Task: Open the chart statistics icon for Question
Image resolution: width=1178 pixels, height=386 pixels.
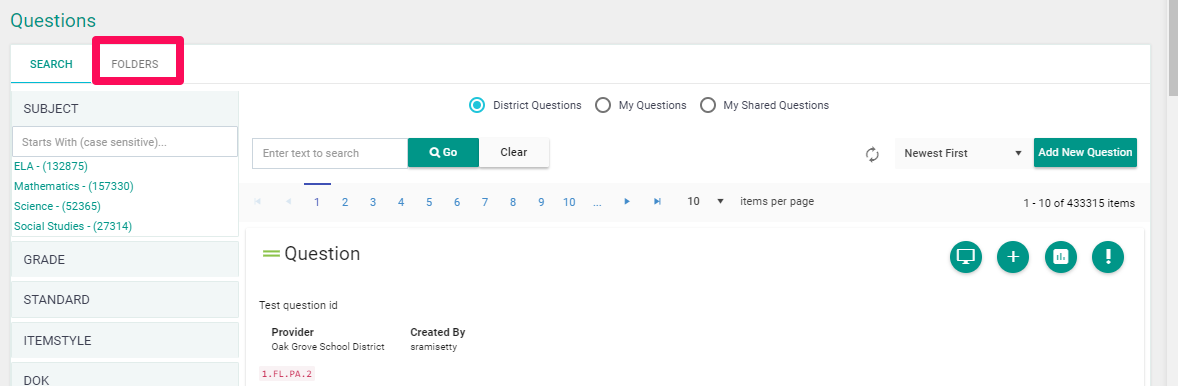Action: click(1061, 257)
